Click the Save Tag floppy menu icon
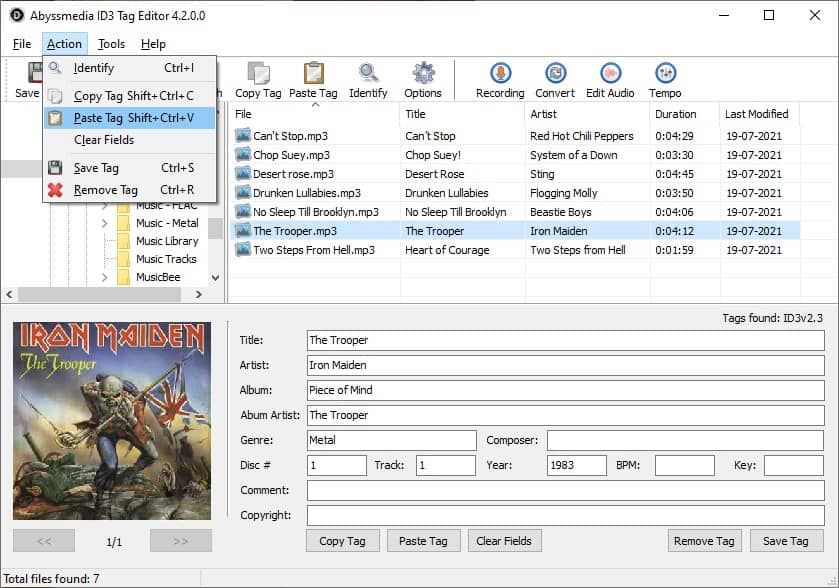Screen dimensions: 839x588 click(55, 168)
